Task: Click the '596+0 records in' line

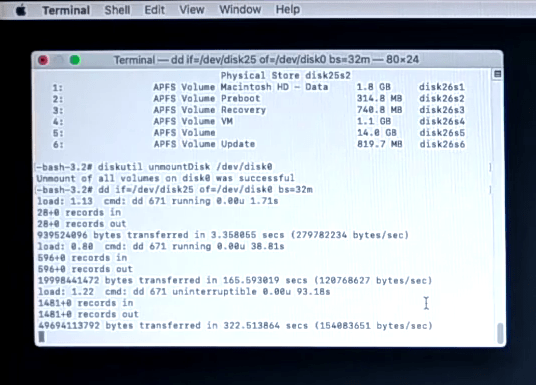Action: point(82,257)
